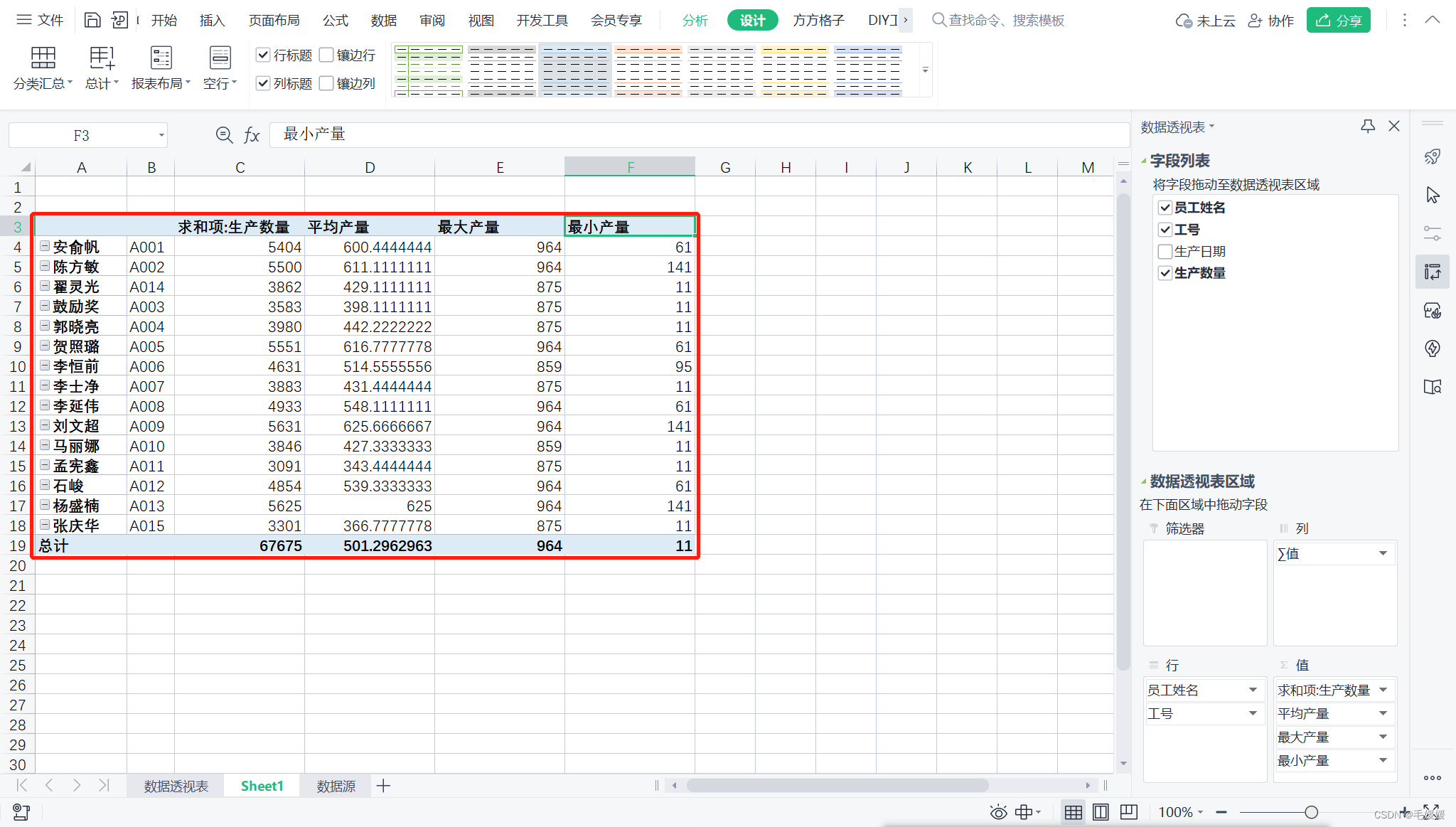Click the compass icon in right sidebar
This screenshot has width=1456, height=827.
pos(1433,348)
